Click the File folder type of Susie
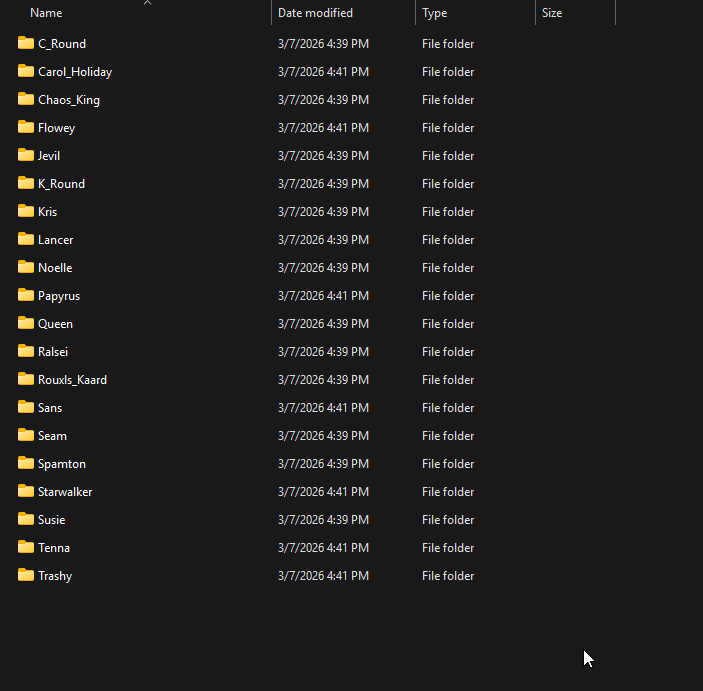 coord(448,520)
